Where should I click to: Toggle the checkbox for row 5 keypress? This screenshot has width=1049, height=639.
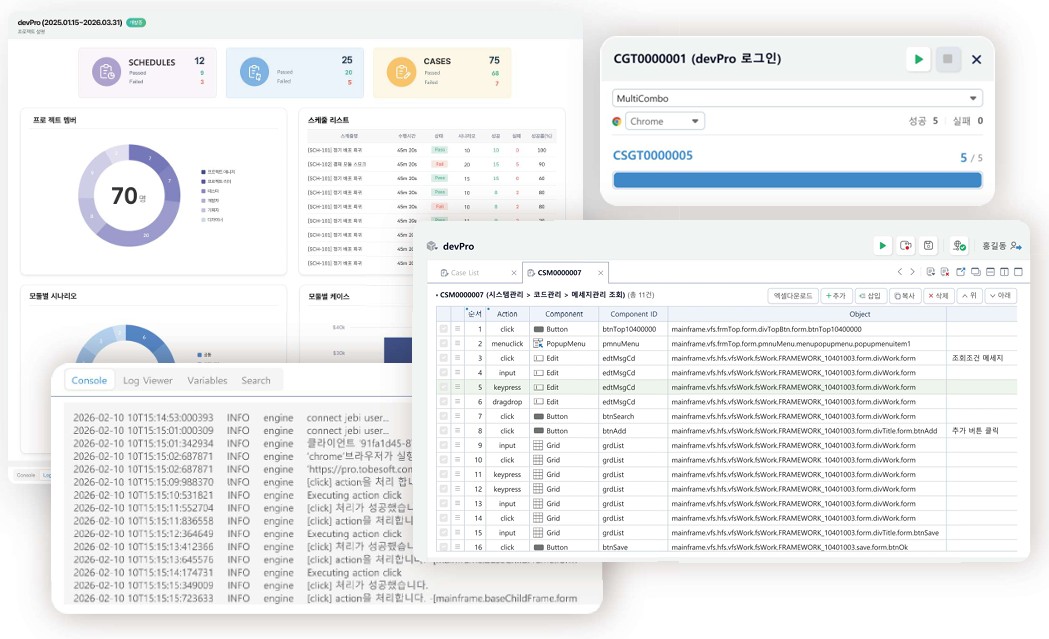[443, 387]
